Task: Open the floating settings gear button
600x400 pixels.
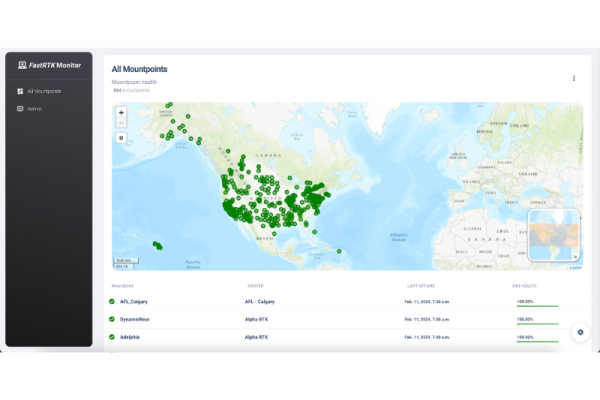Action: coord(580,332)
